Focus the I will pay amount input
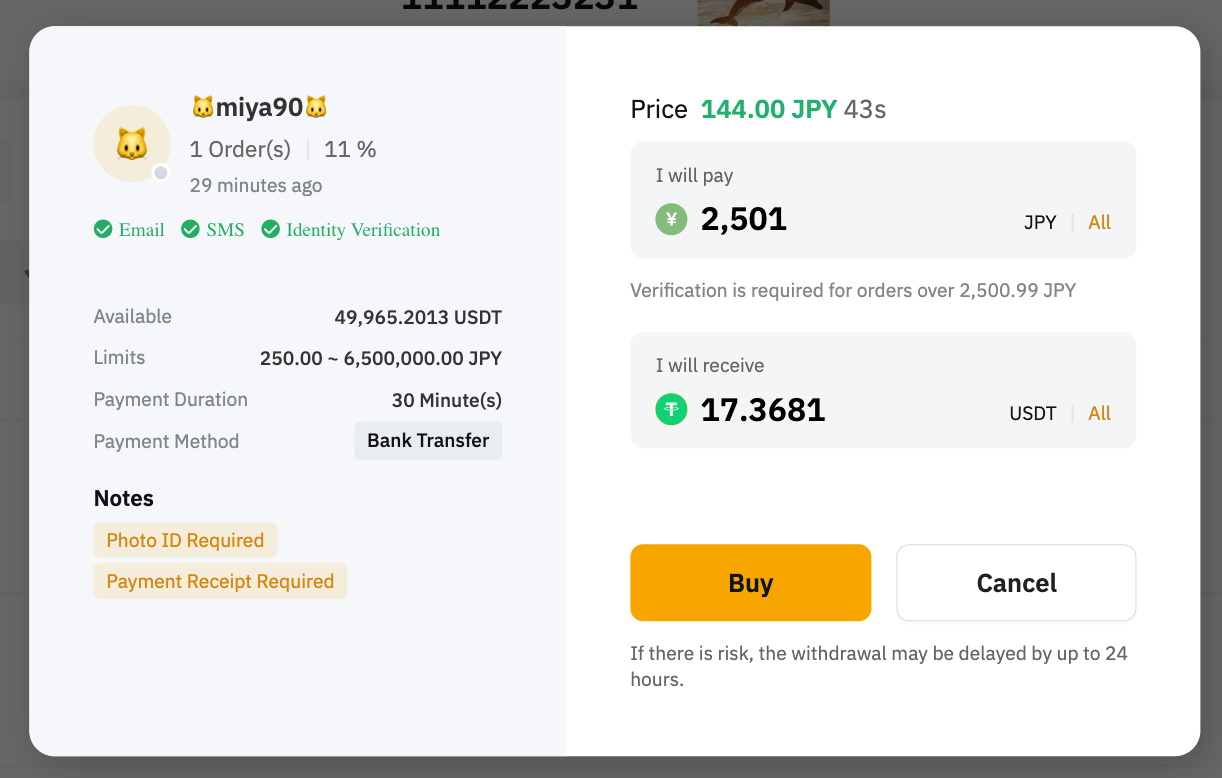Viewport: 1222px width, 778px height. point(850,219)
